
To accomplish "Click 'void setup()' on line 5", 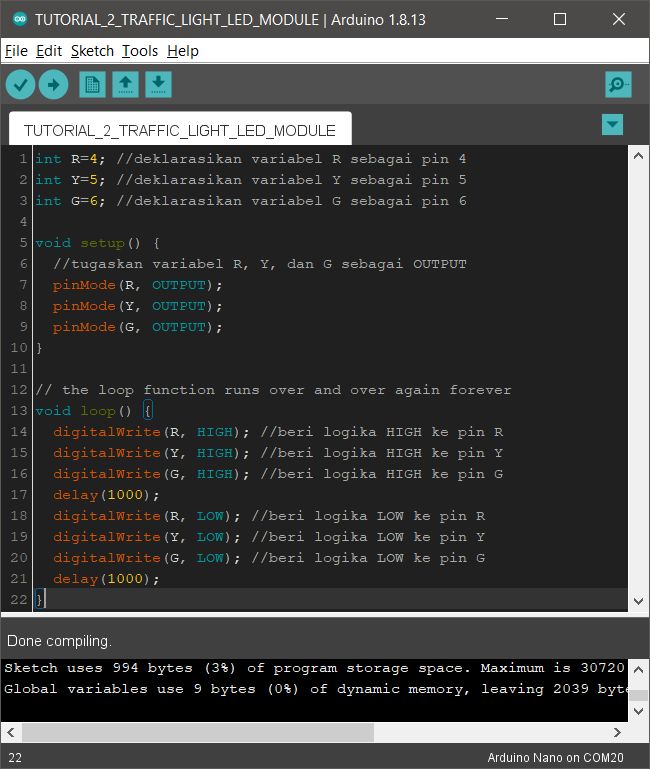I will (x=88, y=243).
